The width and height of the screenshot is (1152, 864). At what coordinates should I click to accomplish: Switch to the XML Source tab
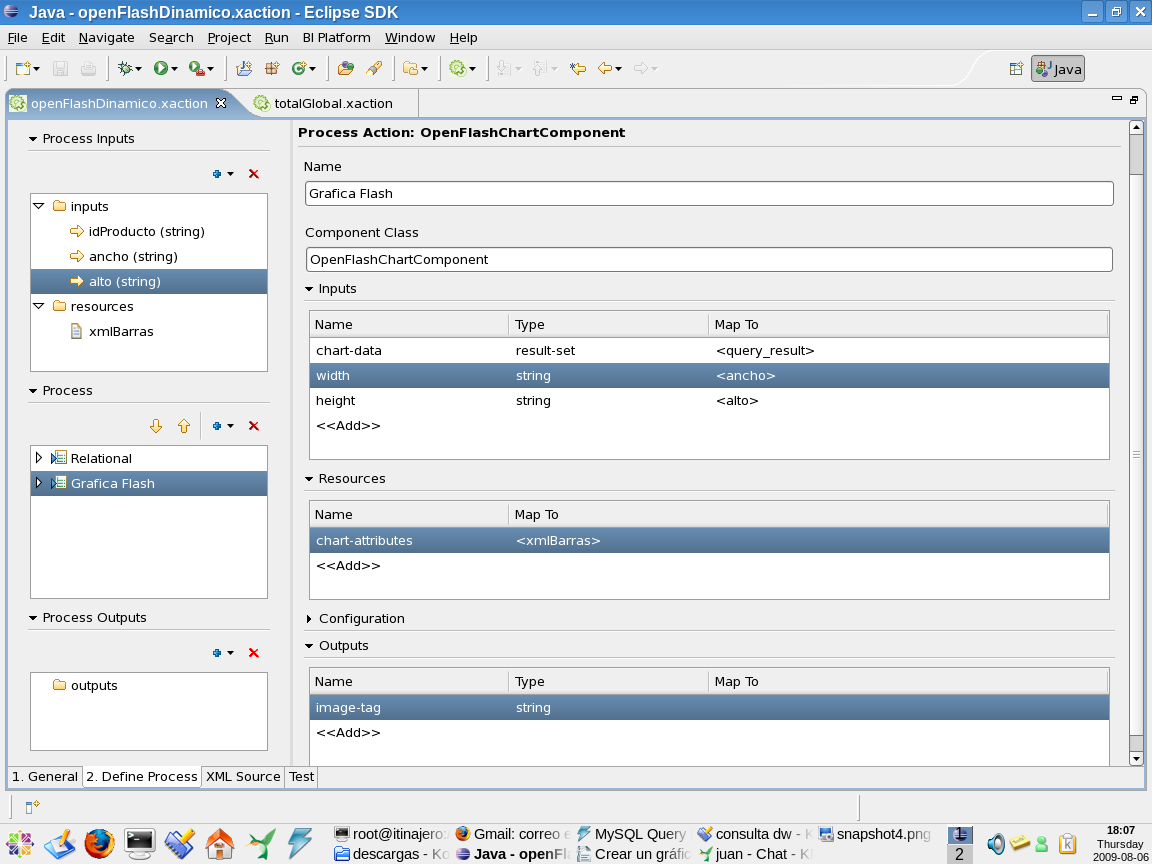[x=243, y=776]
